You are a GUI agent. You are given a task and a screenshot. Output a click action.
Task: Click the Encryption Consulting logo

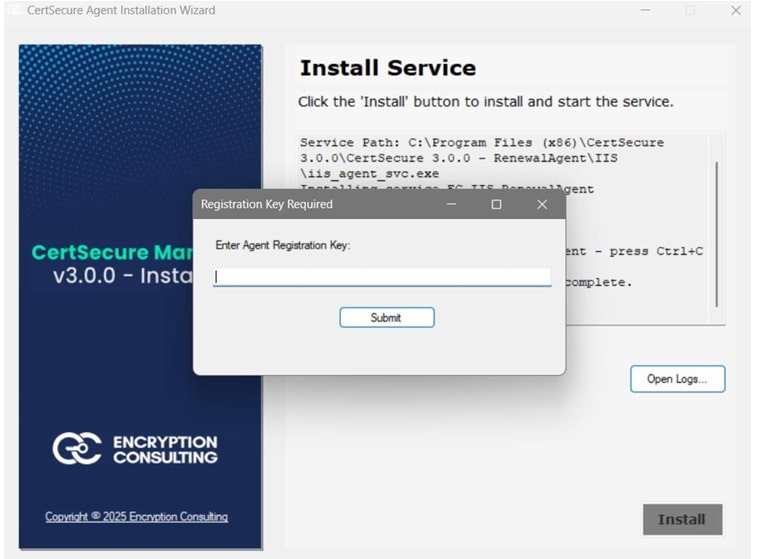click(135, 448)
